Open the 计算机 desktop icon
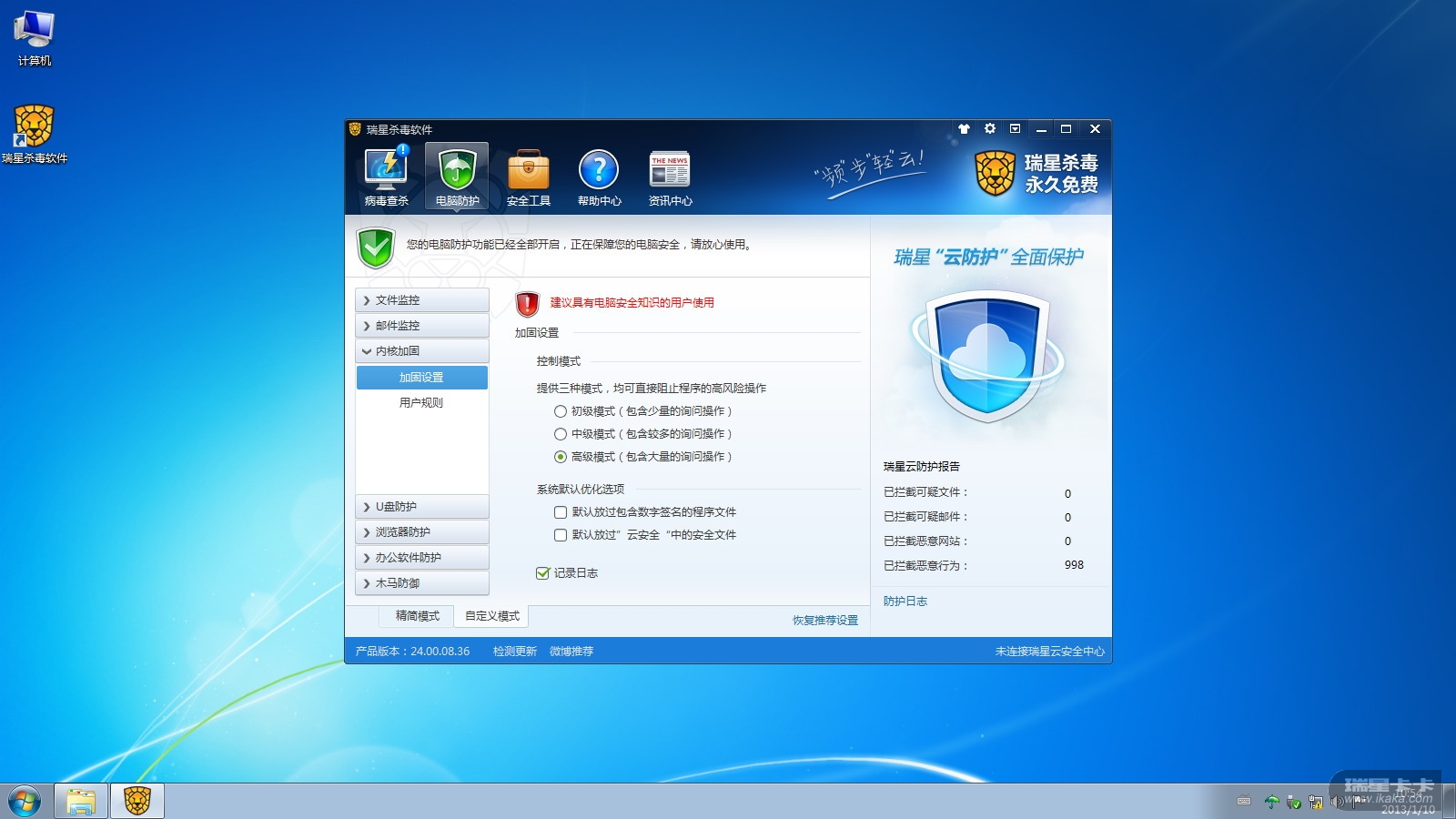 point(35,38)
